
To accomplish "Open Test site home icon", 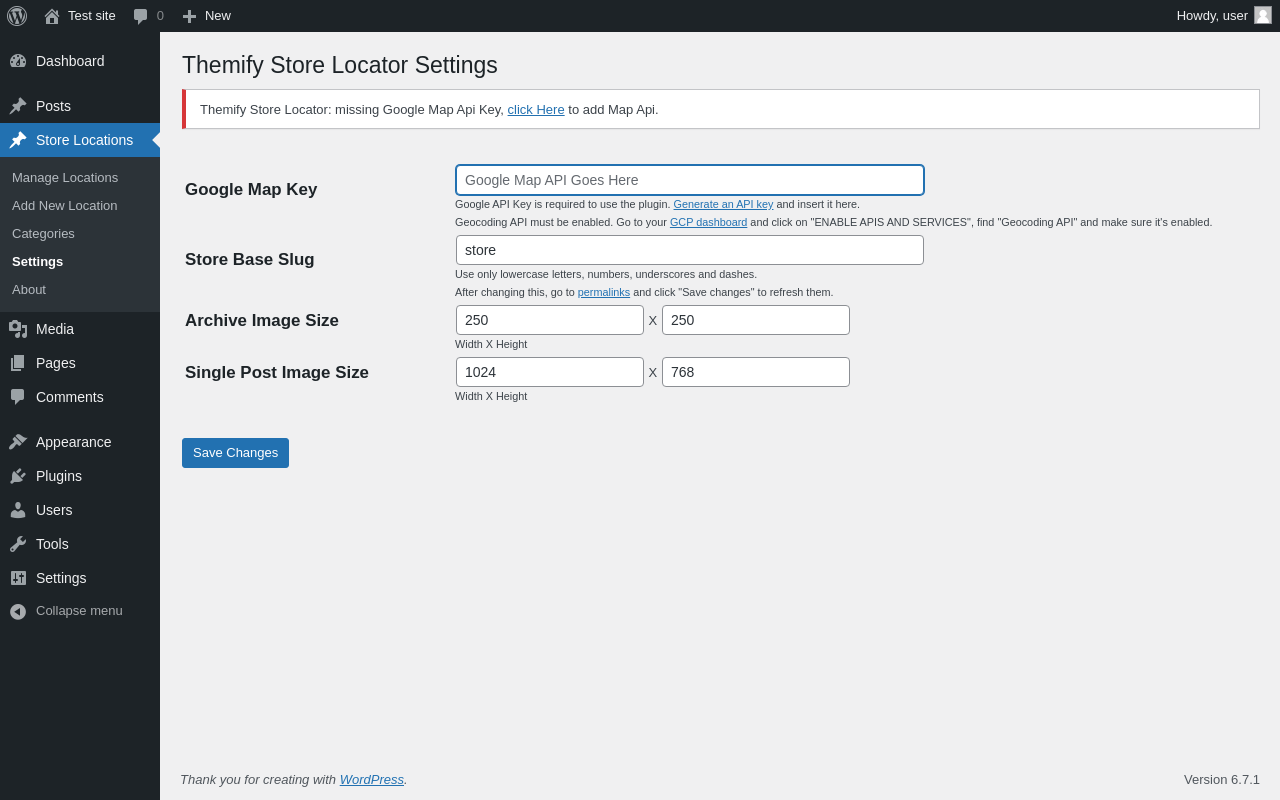I will (x=52, y=16).
